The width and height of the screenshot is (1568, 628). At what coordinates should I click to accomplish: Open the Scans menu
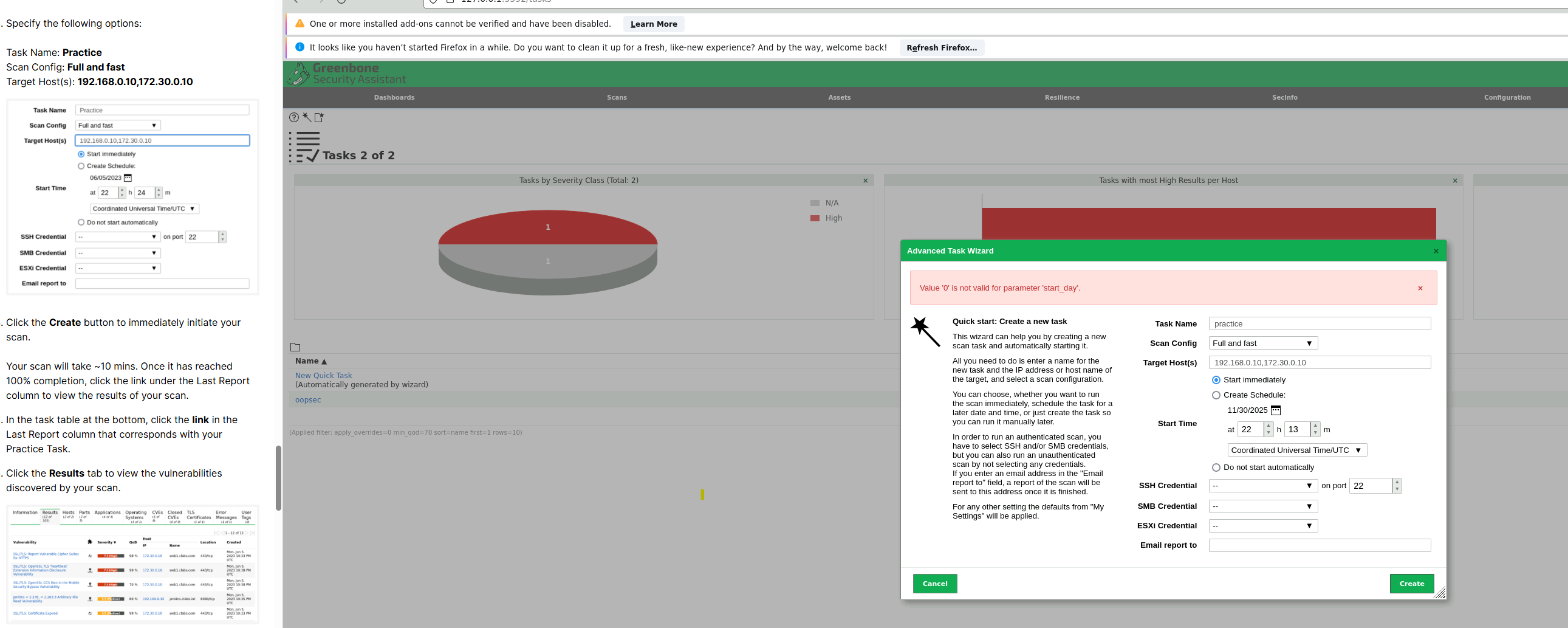coord(617,97)
